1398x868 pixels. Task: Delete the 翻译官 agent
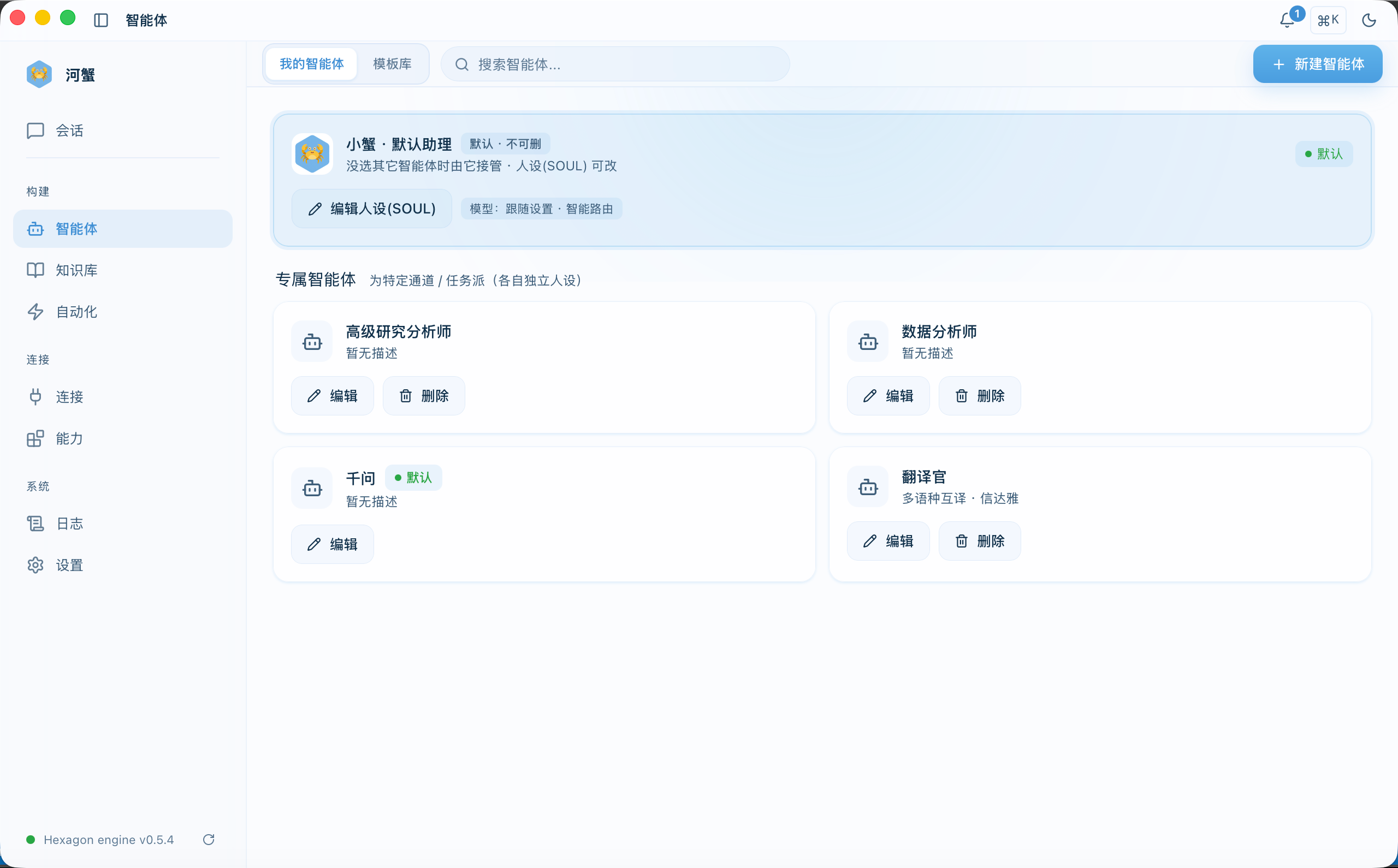tap(980, 541)
